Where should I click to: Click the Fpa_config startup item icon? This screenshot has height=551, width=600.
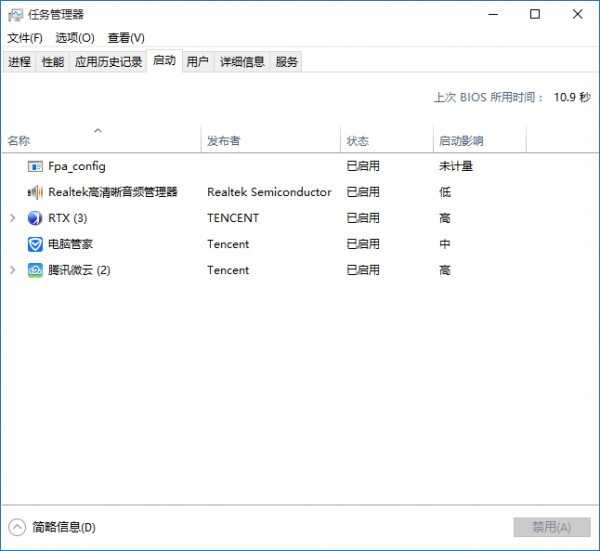pos(35,166)
